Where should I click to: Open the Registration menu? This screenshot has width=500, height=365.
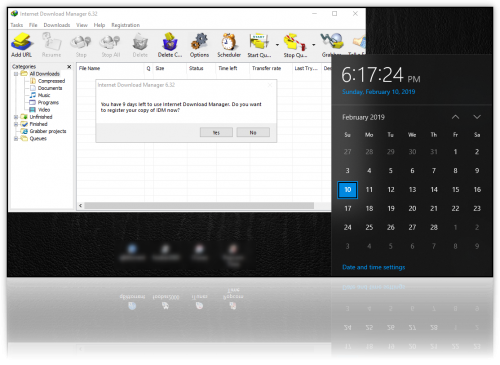(x=126, y=25)
